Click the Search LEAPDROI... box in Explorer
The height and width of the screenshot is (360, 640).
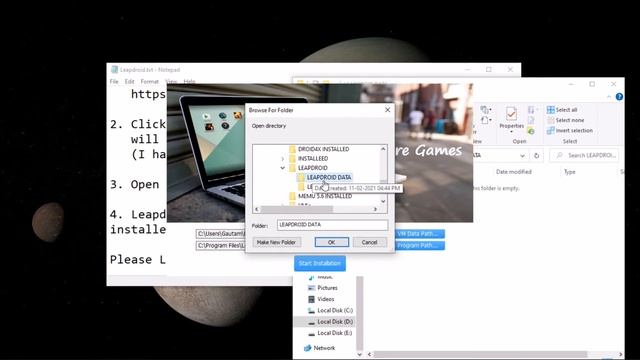584,156
